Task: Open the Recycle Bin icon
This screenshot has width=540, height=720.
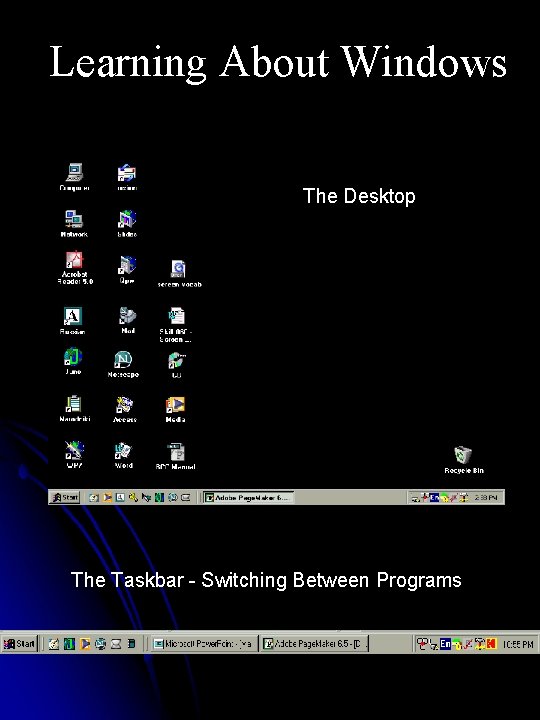Action: (x=464, y=460)
